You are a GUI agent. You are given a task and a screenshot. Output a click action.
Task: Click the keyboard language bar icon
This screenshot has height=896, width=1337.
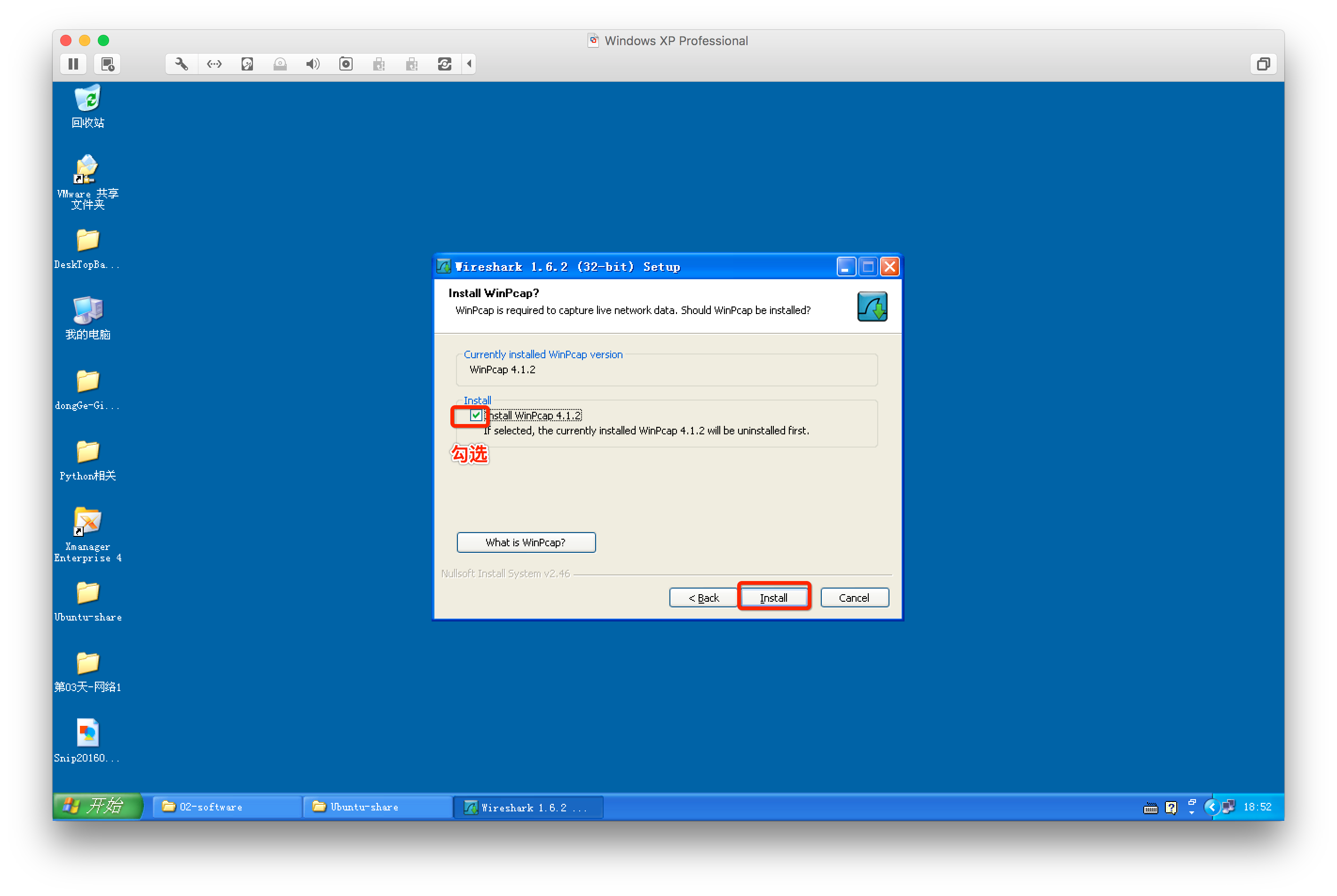1150,808
